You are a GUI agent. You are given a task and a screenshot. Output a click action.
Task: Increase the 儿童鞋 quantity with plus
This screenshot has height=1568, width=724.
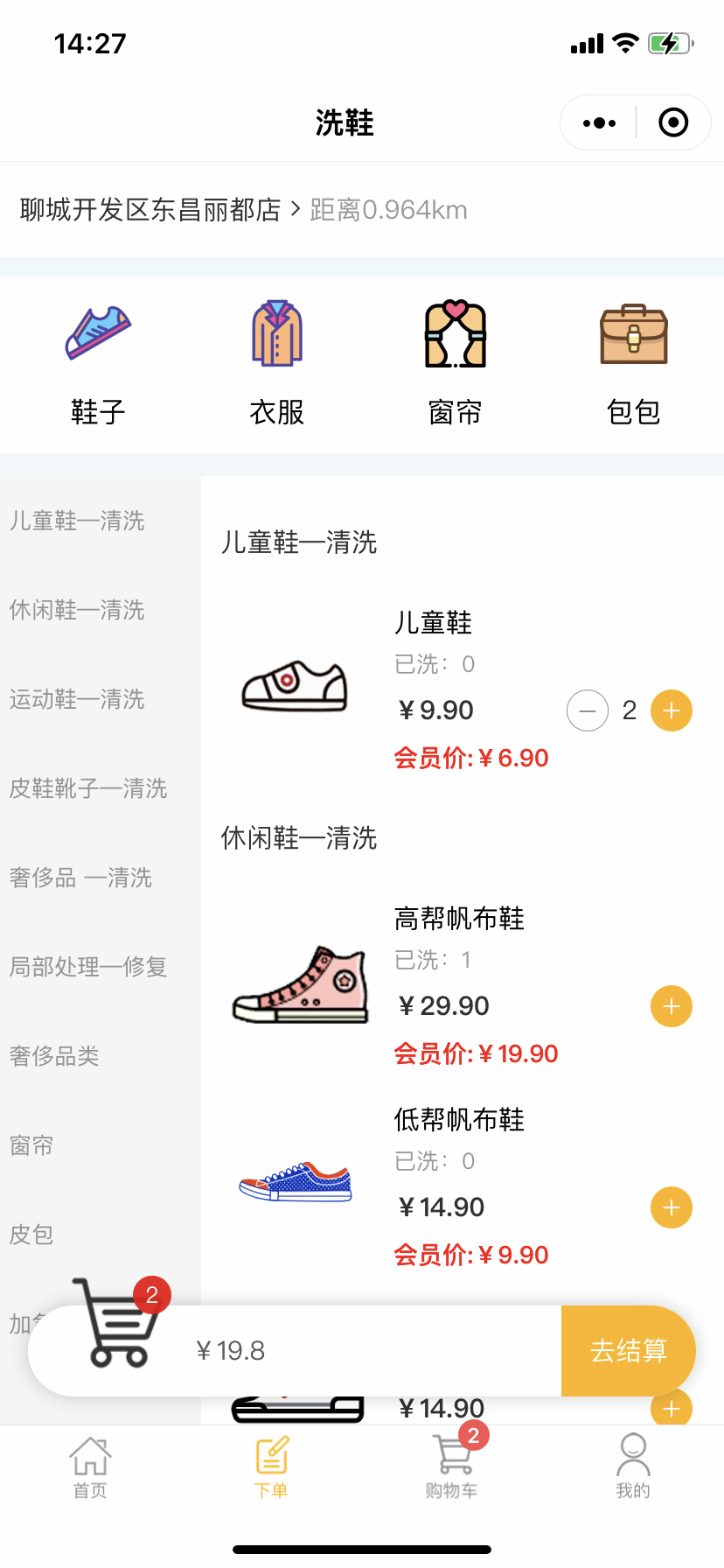(672, 710)
